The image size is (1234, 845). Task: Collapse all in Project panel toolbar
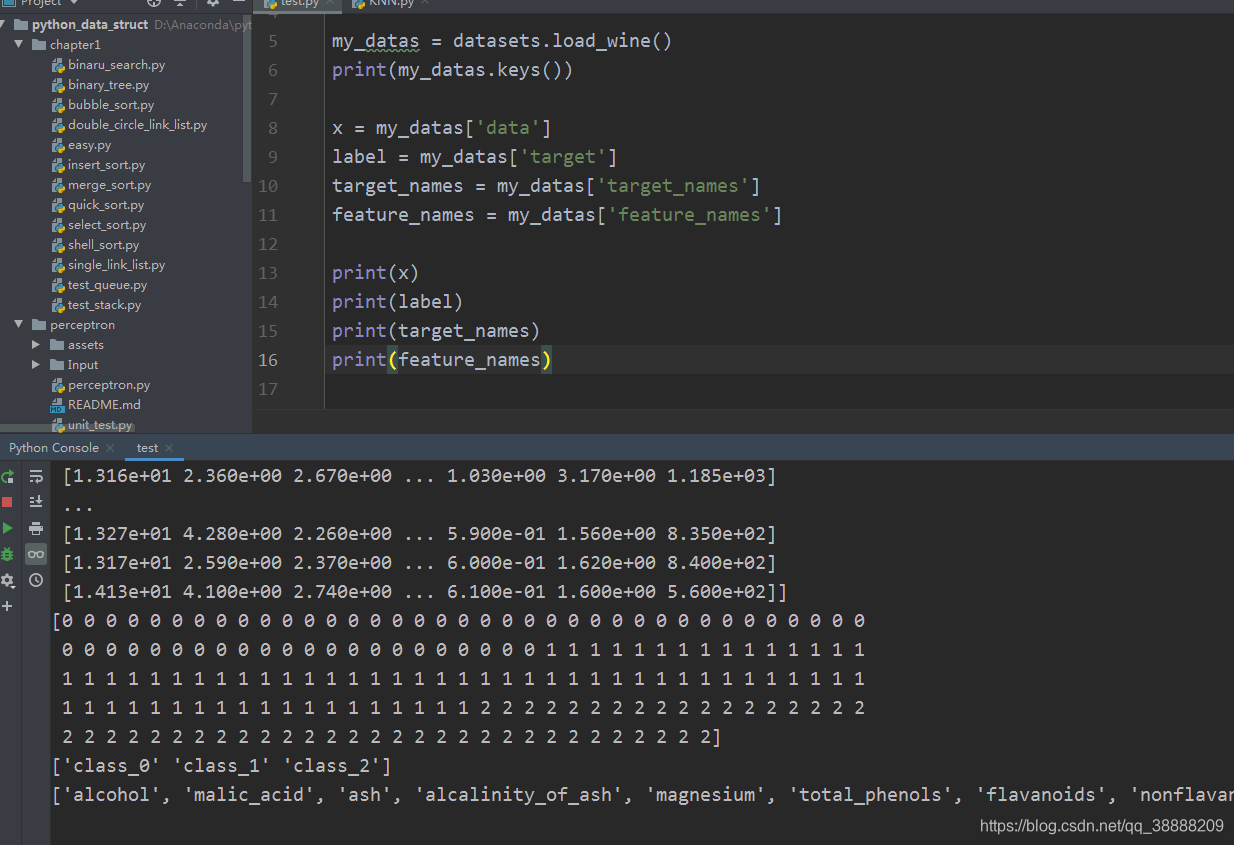(x=178, y=4)
